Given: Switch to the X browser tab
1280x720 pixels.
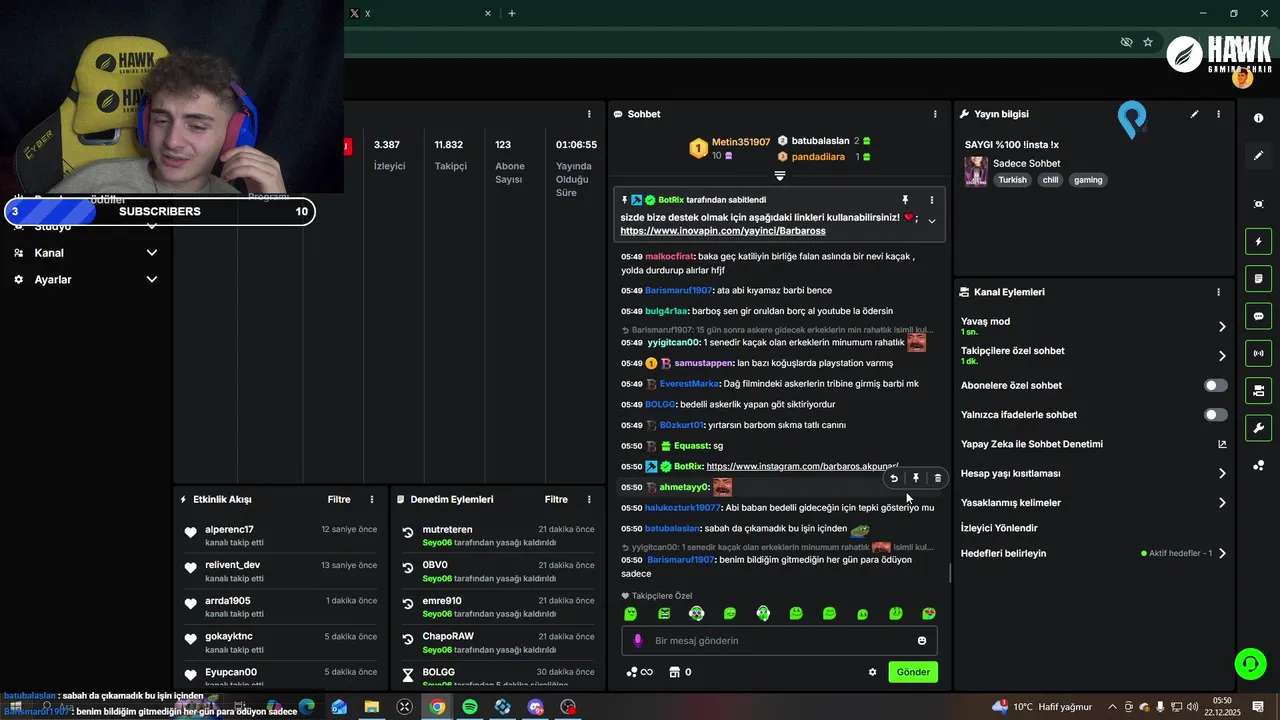Looking at the screenshot, I should [x=420, y=13].
